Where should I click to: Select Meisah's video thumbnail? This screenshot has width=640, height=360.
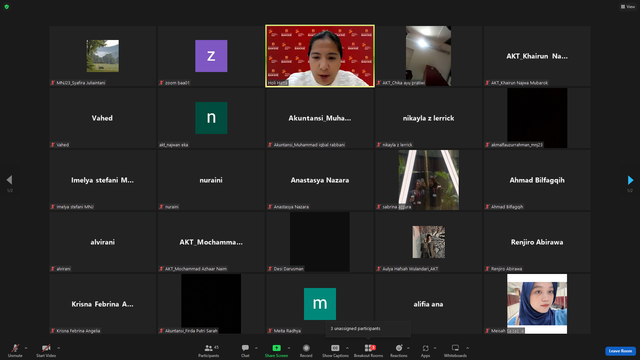coord(537,304)
